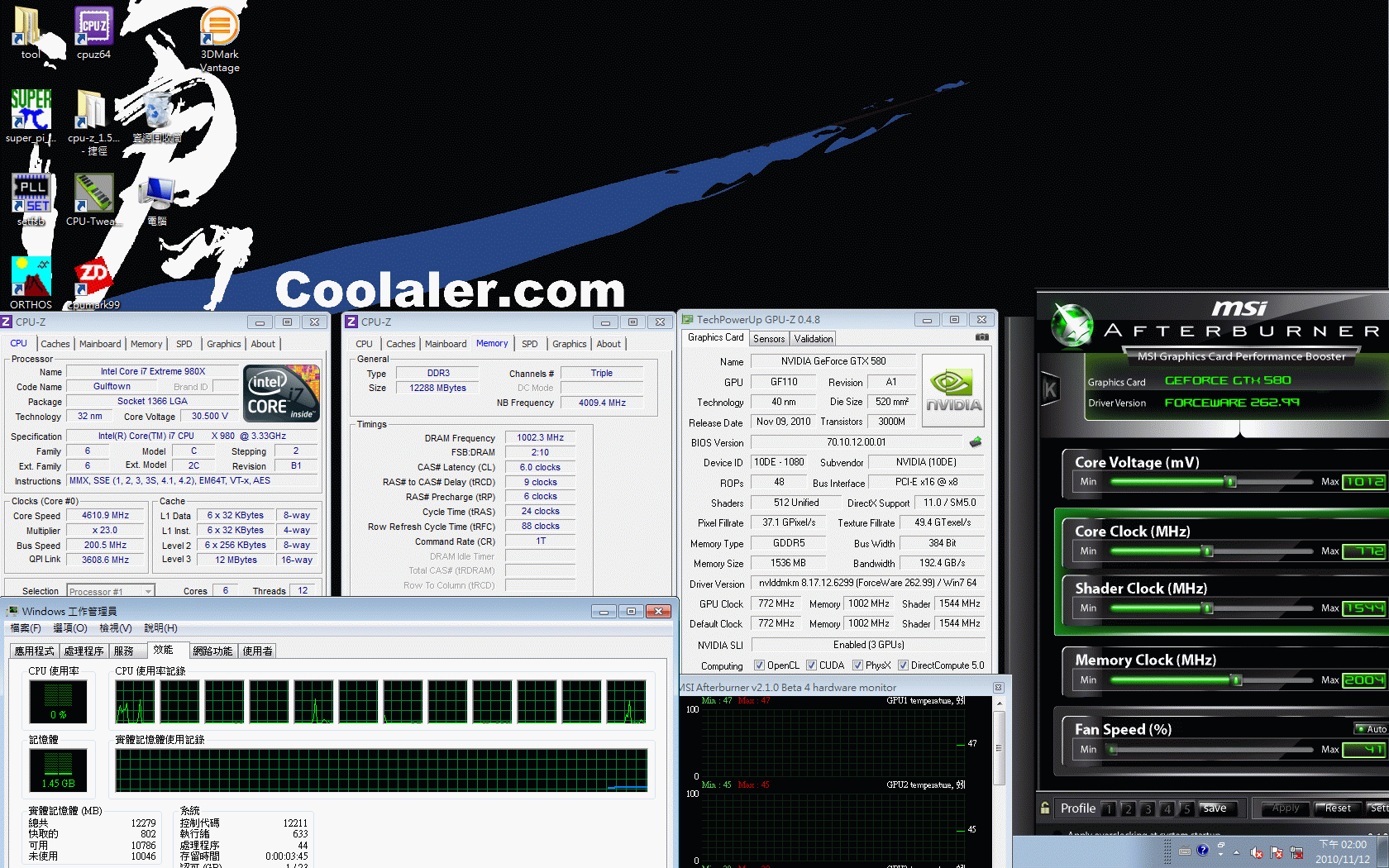The height and width of the screenshot is (868, 1389).
Task: Click the Core Voltage slider handle
Action: point(1231,482)
